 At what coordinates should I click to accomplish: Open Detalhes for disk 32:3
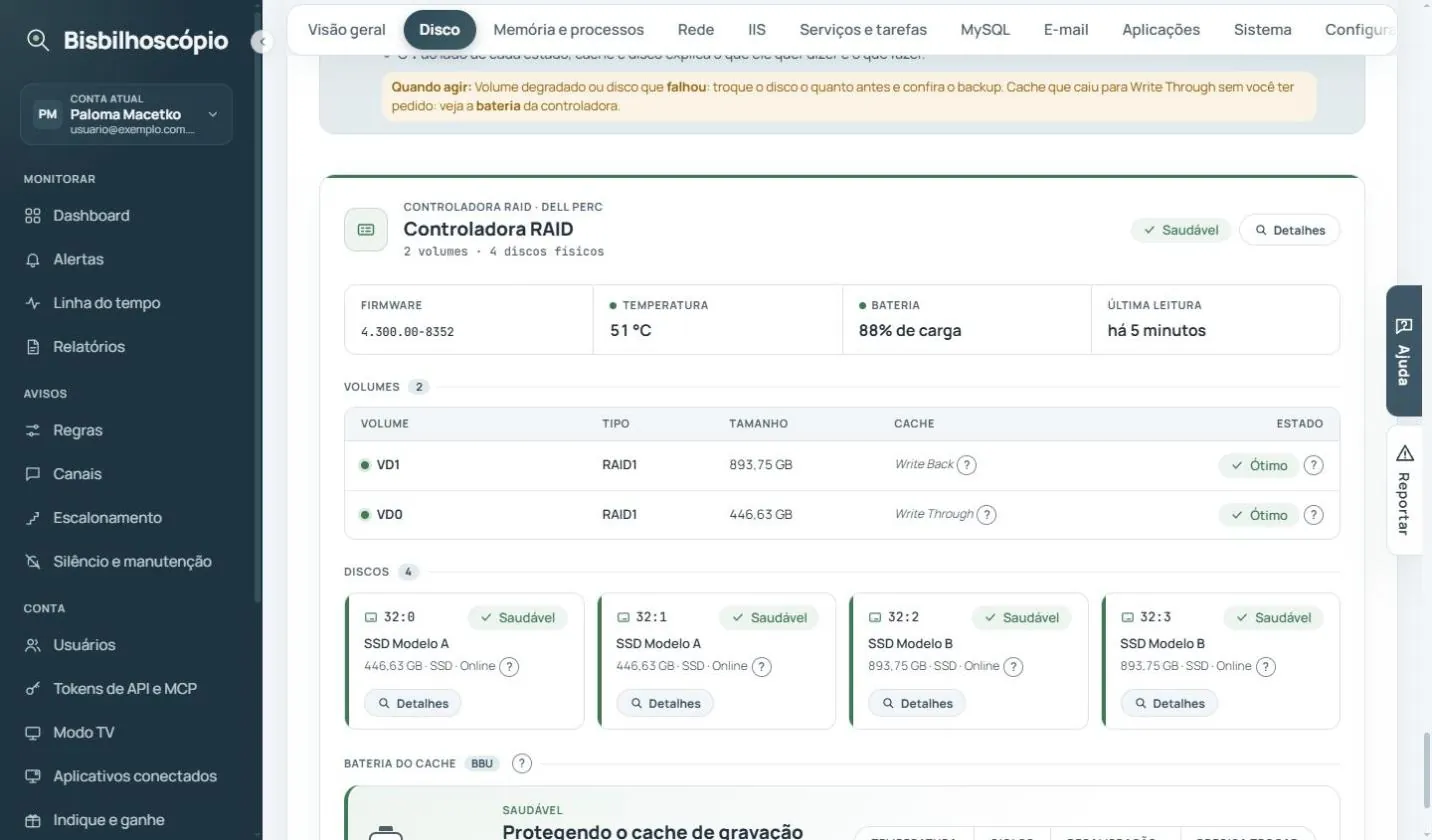(x=1169, y=703)
